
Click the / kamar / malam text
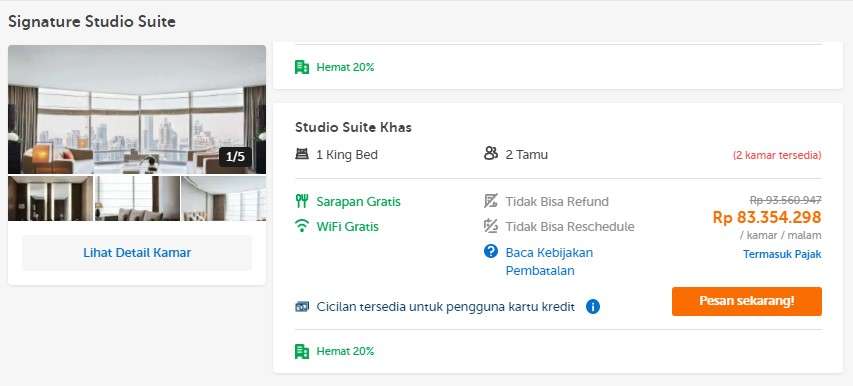pyautogui.click(x=781, y=235)
